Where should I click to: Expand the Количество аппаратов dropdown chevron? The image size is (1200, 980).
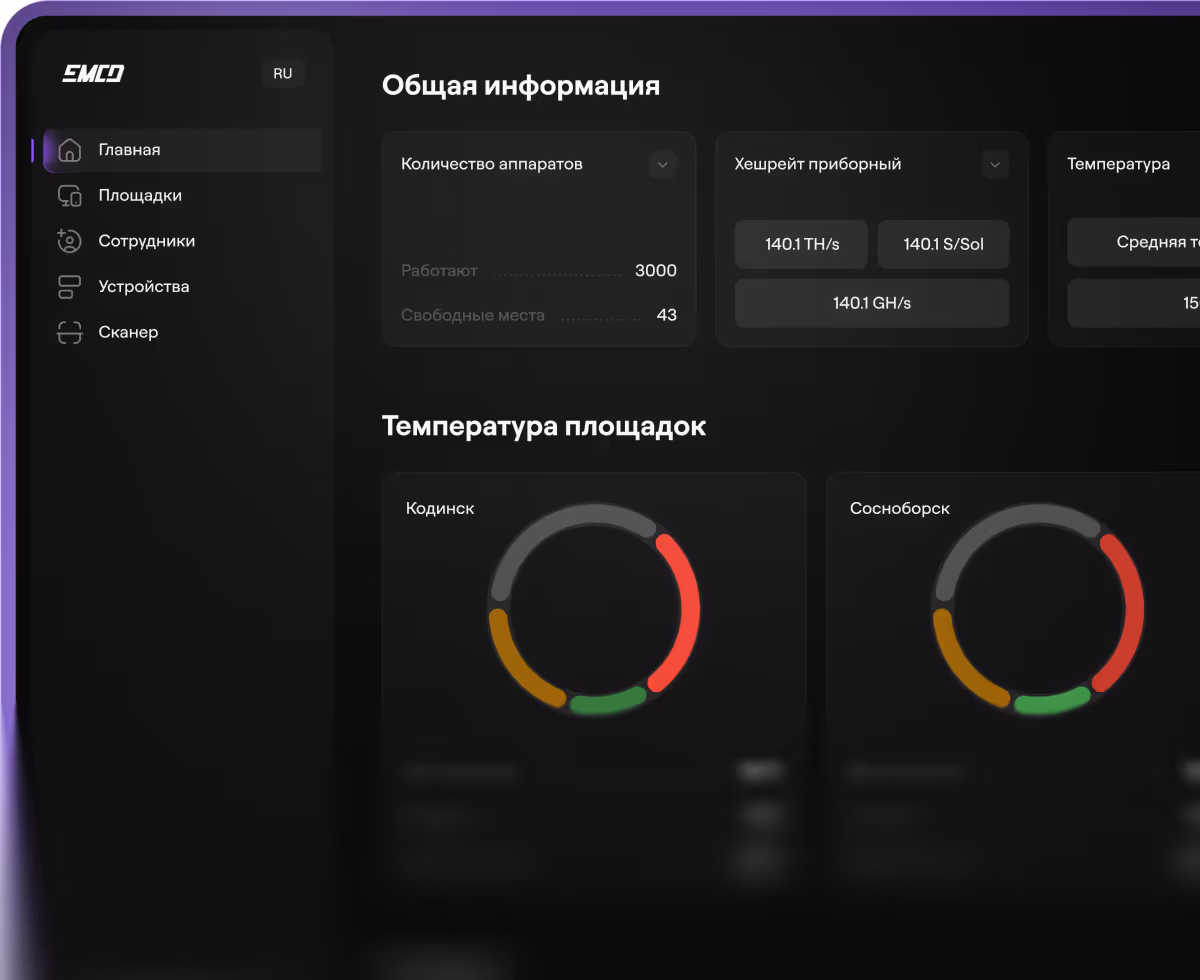click(662, 164)
